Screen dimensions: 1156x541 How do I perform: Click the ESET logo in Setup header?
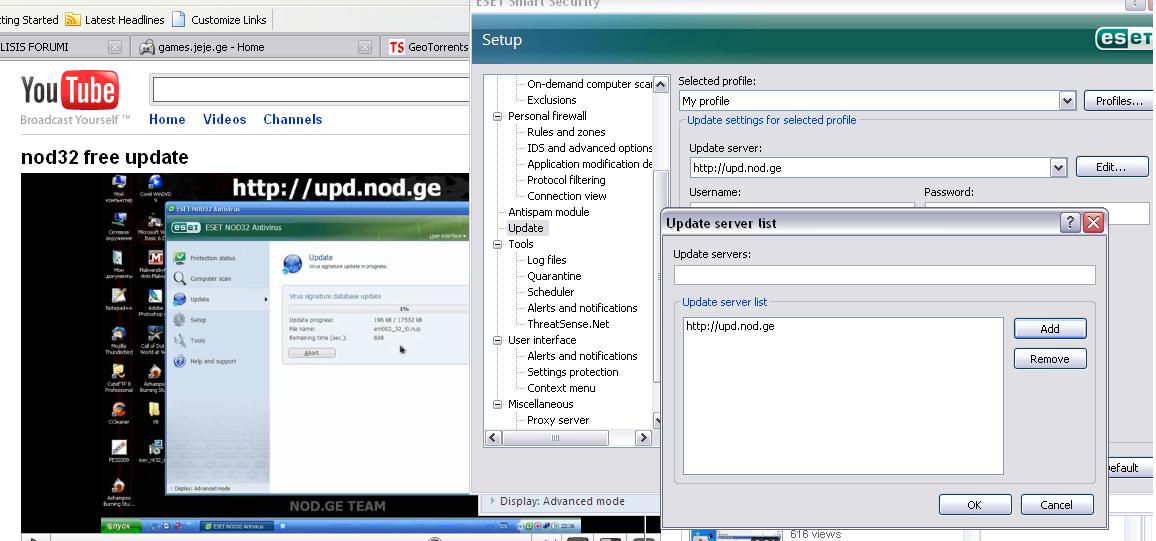1123,38
